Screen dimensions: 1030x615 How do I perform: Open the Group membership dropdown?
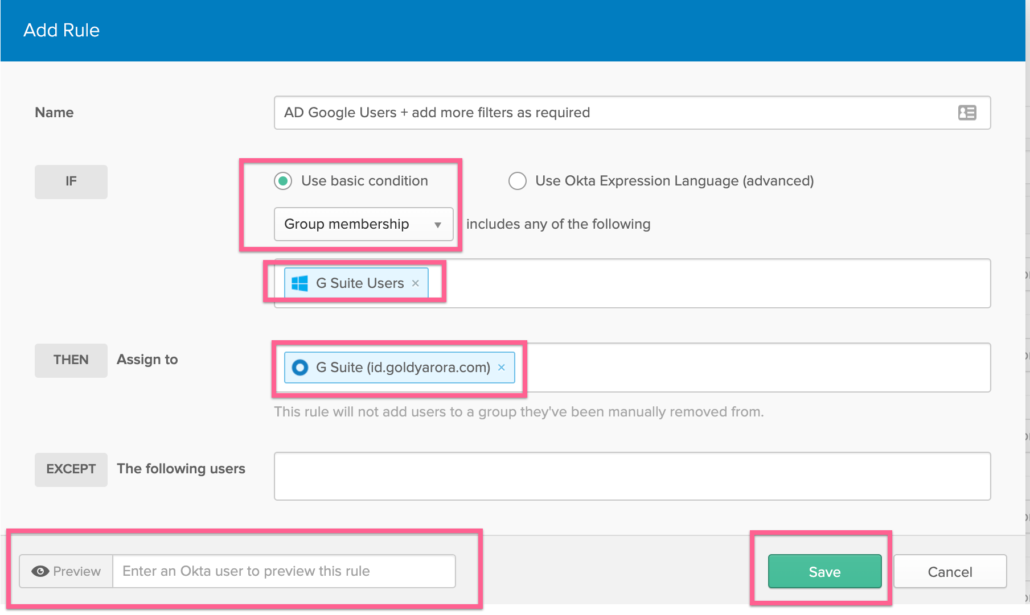(x=363, y=224)
